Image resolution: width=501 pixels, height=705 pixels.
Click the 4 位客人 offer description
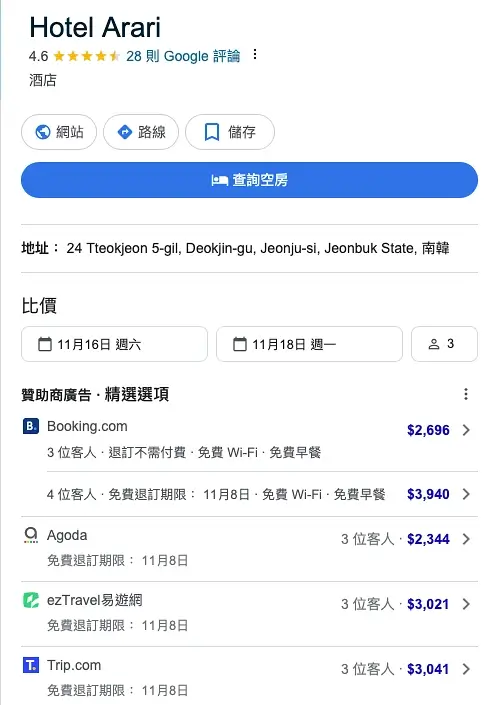coord(216,494)
